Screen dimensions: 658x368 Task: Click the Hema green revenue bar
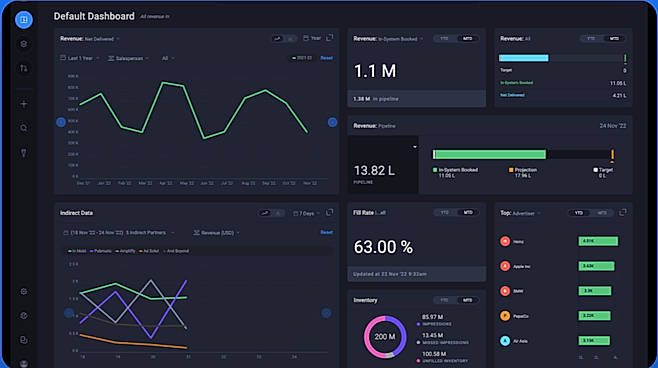point(598,241)
